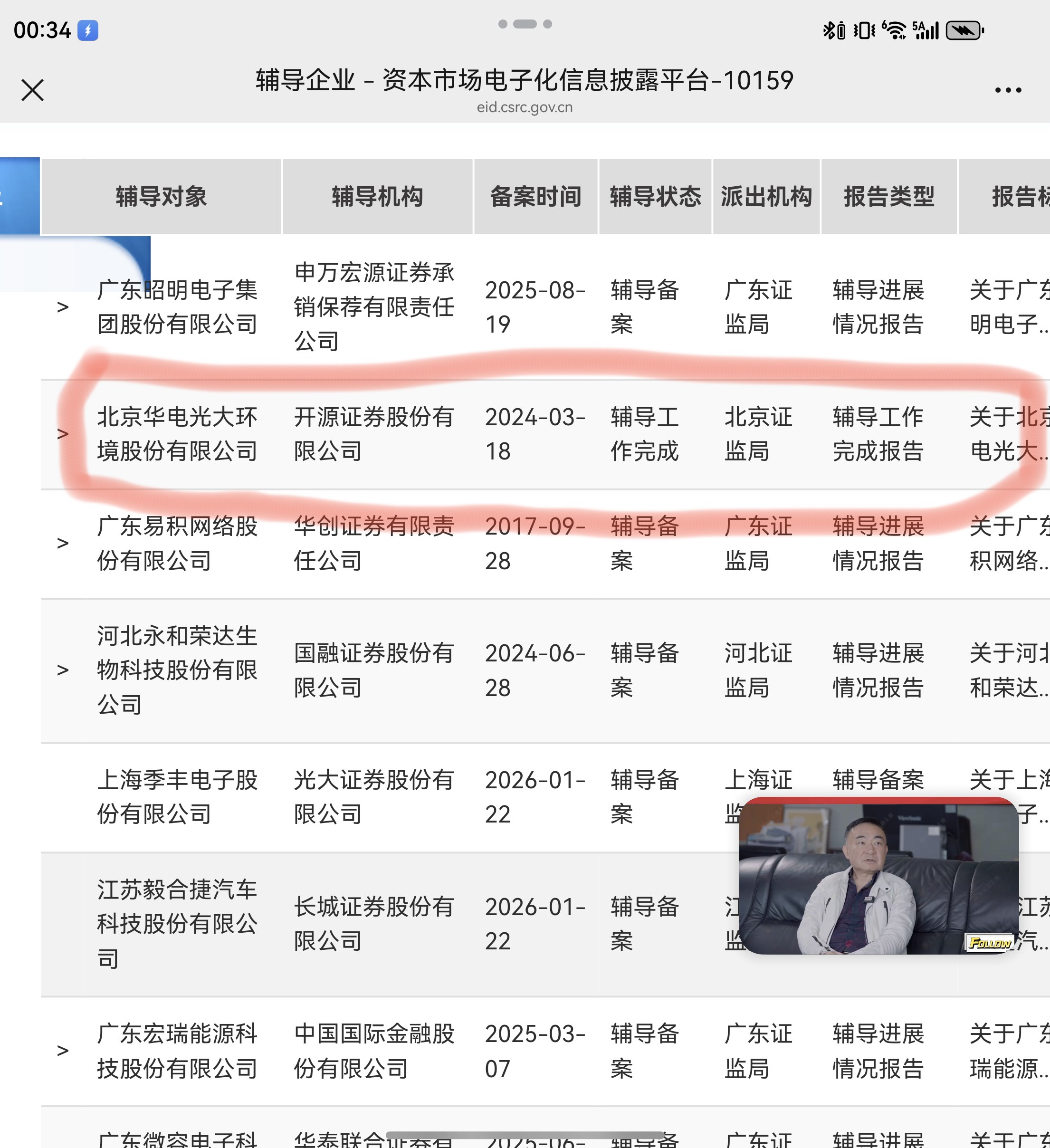The width and height of the screenshot is (1050, 1148).
Task: Tap the Bluetooth status icon
Action: [830, 30]
